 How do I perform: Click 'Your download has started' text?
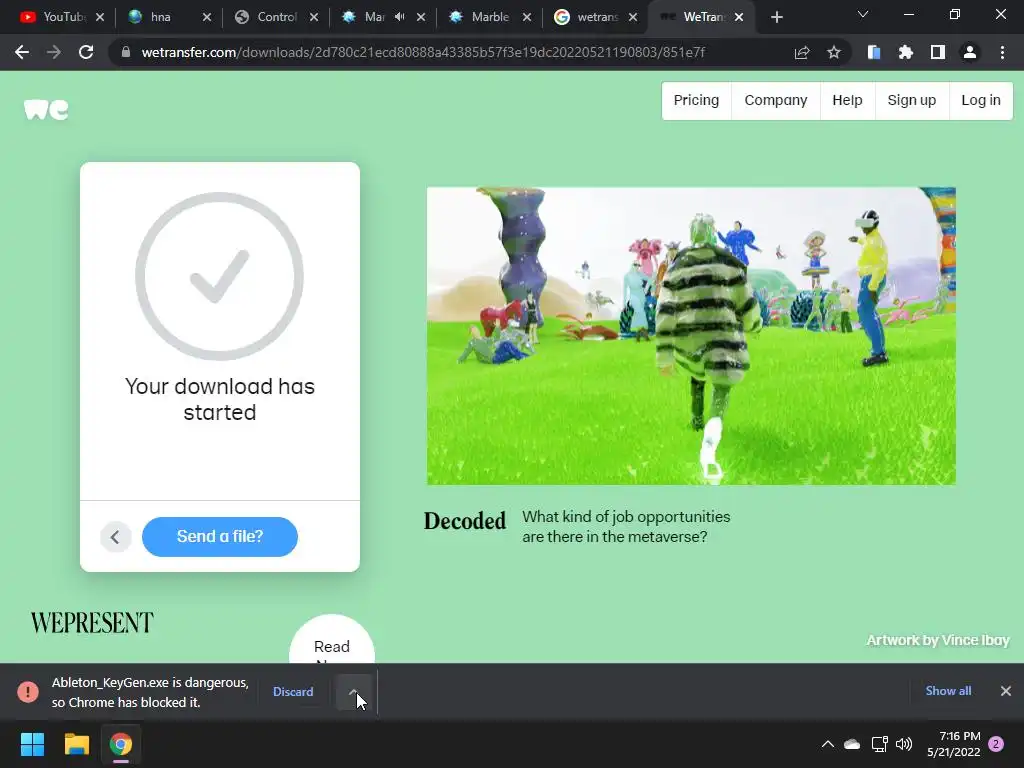tap(220, 399)
